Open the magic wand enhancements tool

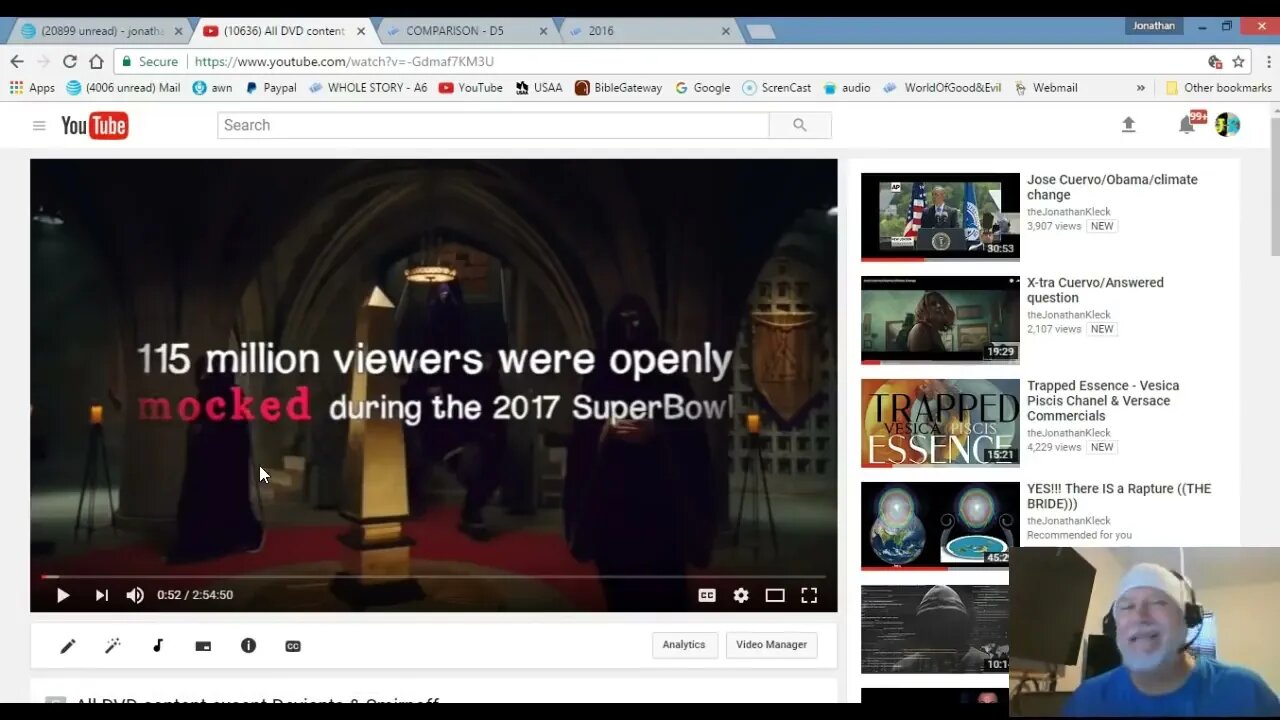coord(113,646)
